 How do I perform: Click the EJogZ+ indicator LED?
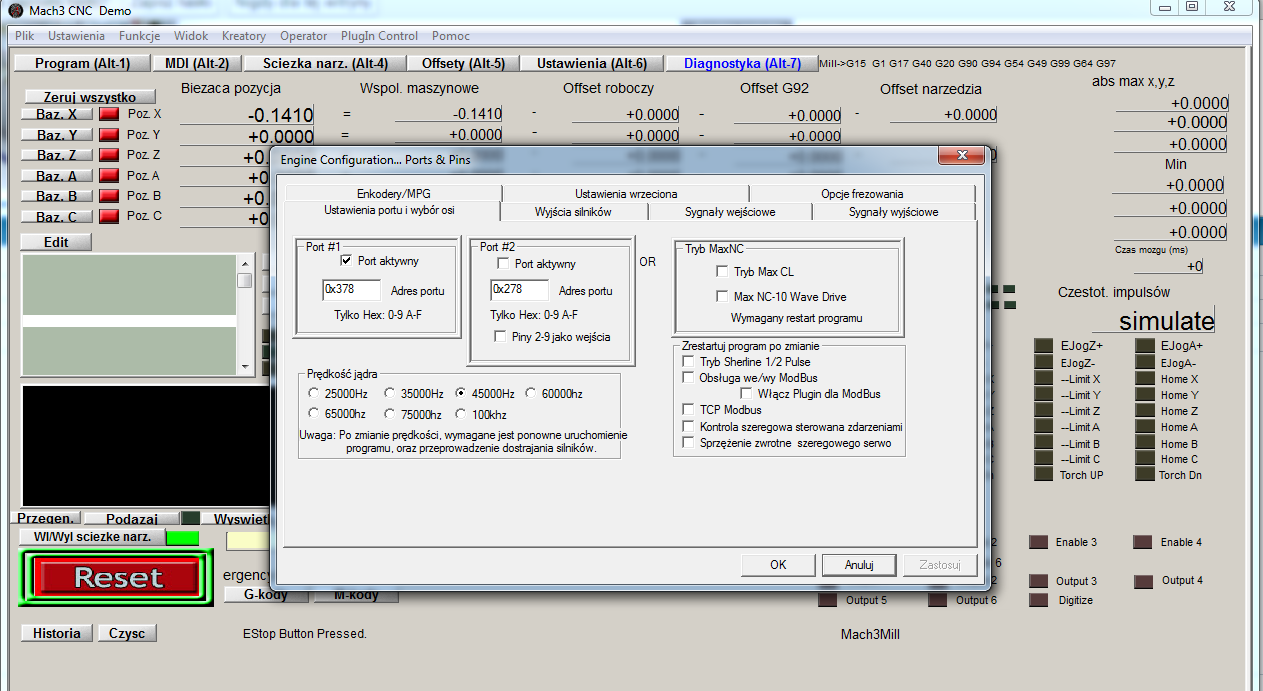[1043, 346]
